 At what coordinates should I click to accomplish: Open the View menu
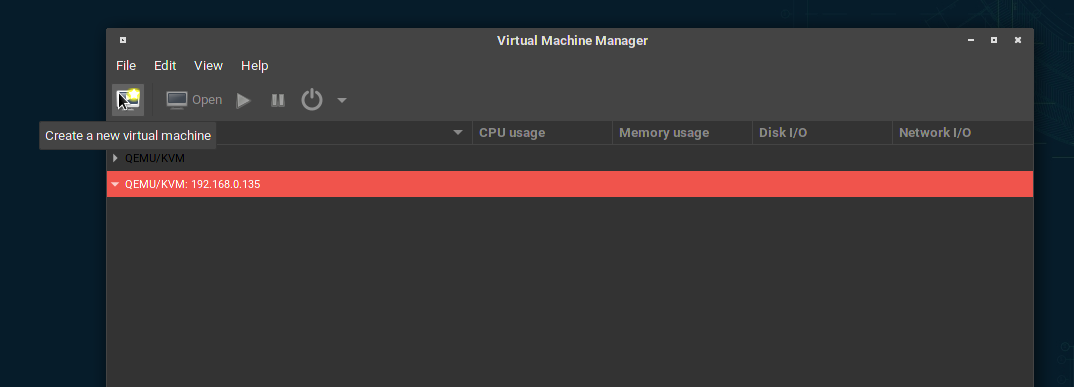(x=208, y=66)
